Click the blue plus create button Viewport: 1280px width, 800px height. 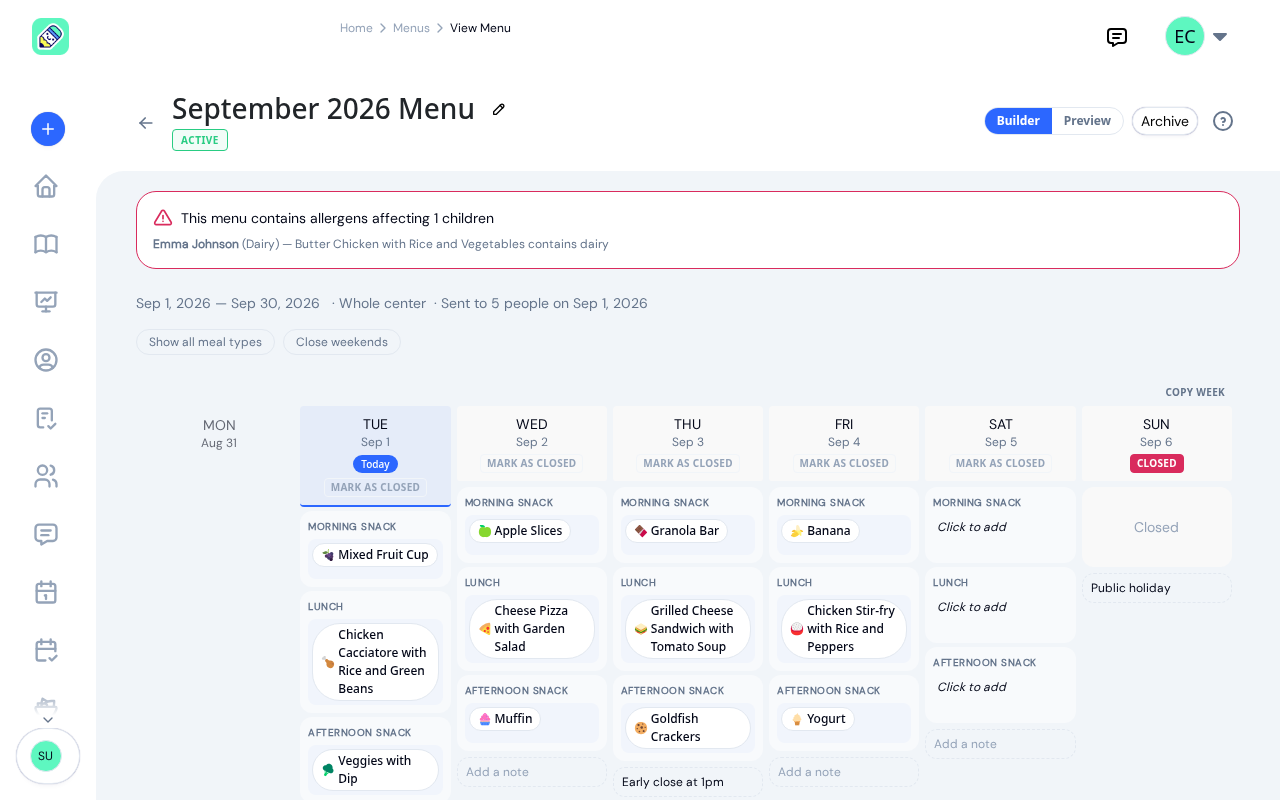click(48, 129)
